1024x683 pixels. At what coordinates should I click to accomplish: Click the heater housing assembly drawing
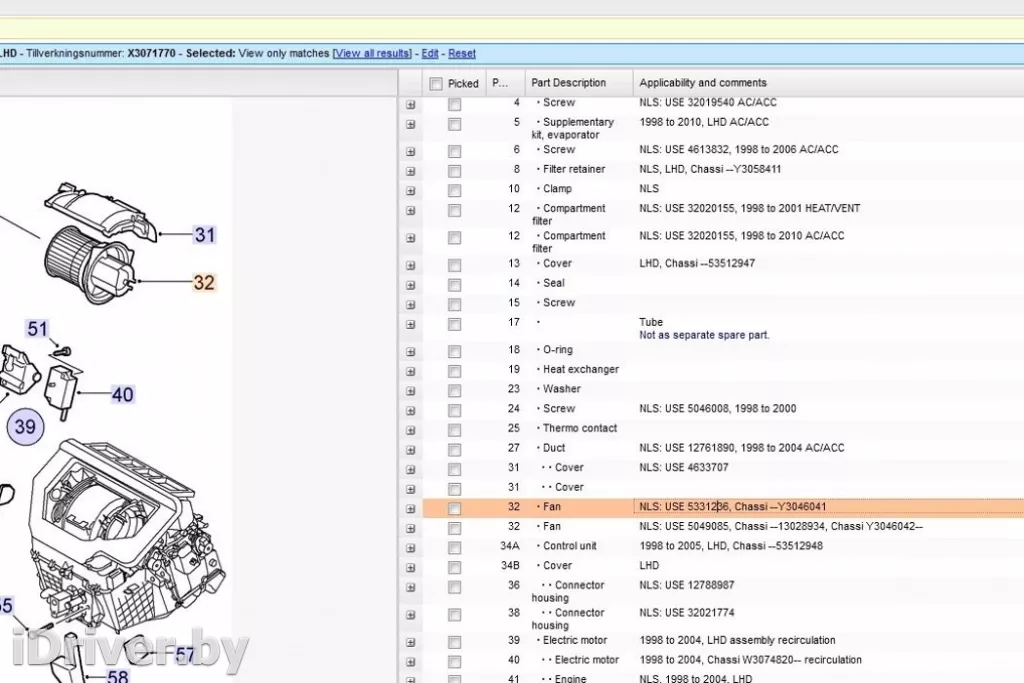coord(127,535)
